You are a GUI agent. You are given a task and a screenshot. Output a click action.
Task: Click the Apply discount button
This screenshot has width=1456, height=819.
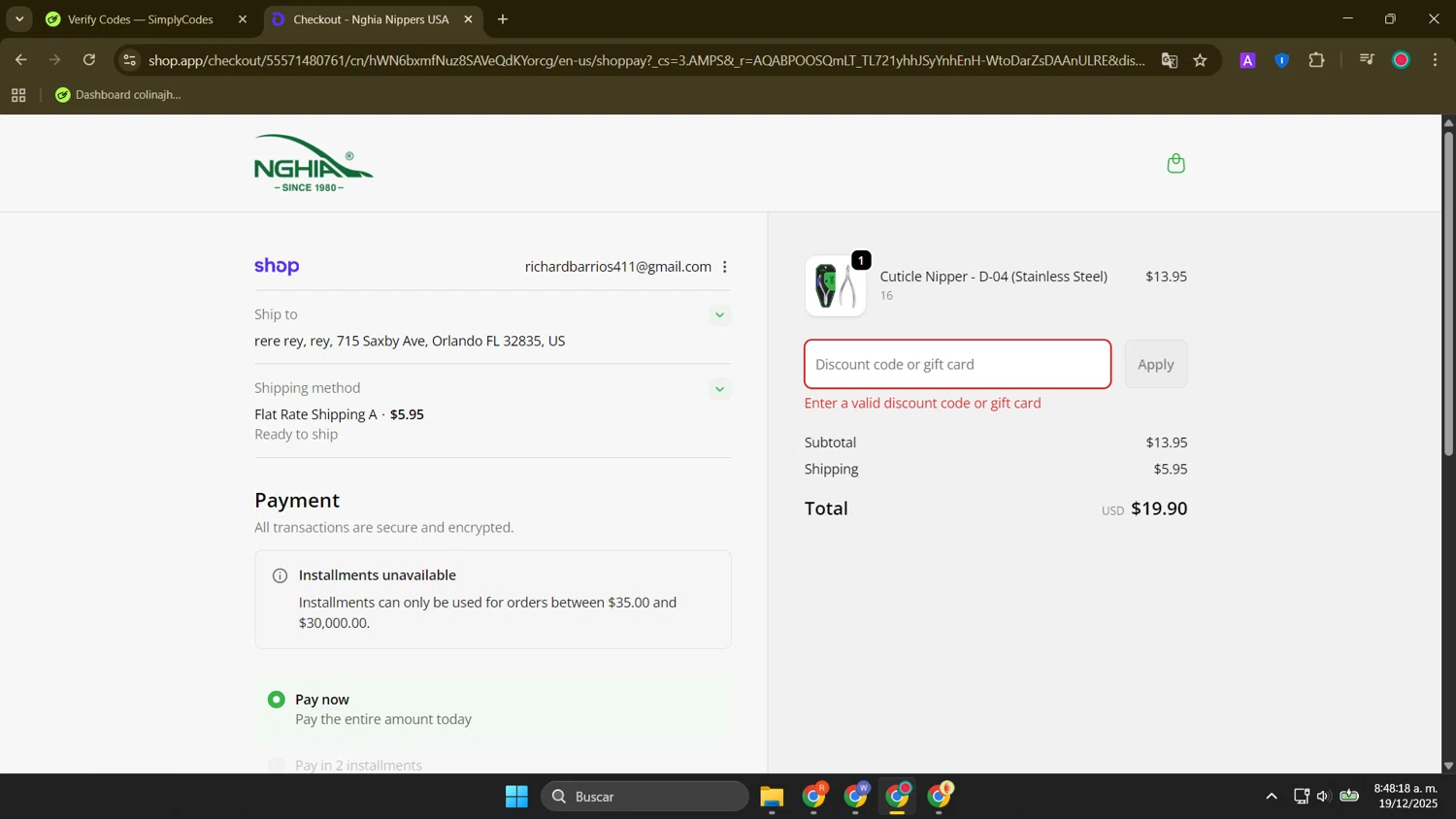(x=1155, y=364)
